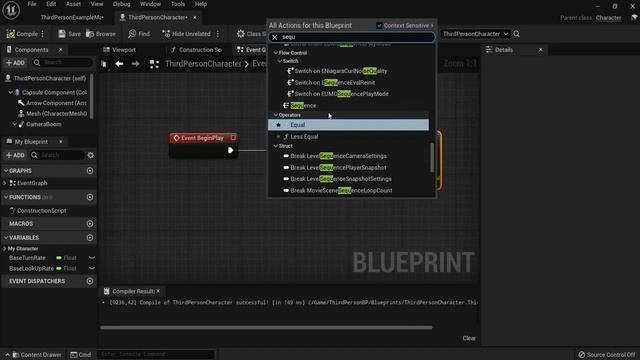This screenshot has height=360, width=640.
Task: Collapse the Switch subcategory
Action: [x=280, y=61]
